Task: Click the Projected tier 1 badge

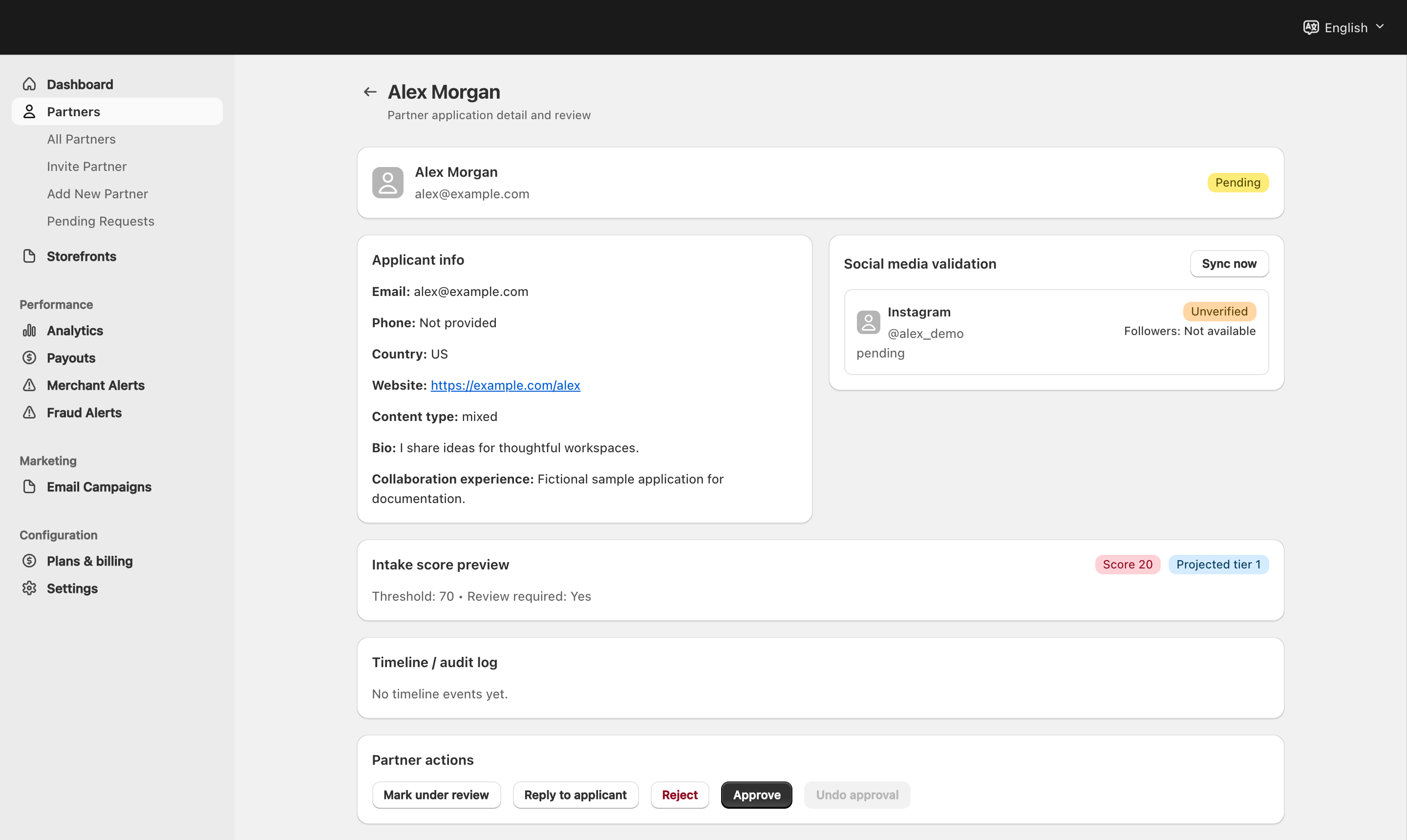Action: click(1218, 565)
